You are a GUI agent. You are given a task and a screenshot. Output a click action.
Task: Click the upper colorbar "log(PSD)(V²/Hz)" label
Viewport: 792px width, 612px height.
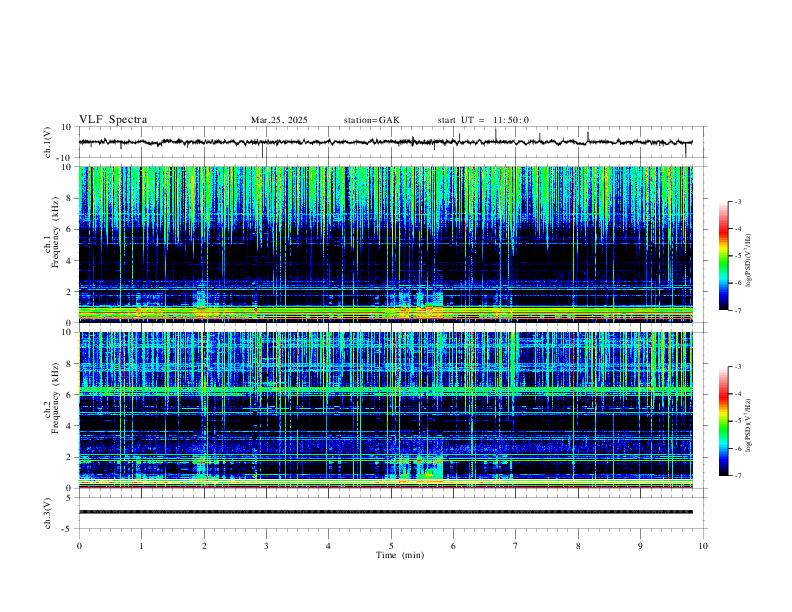tap(749, 261)
